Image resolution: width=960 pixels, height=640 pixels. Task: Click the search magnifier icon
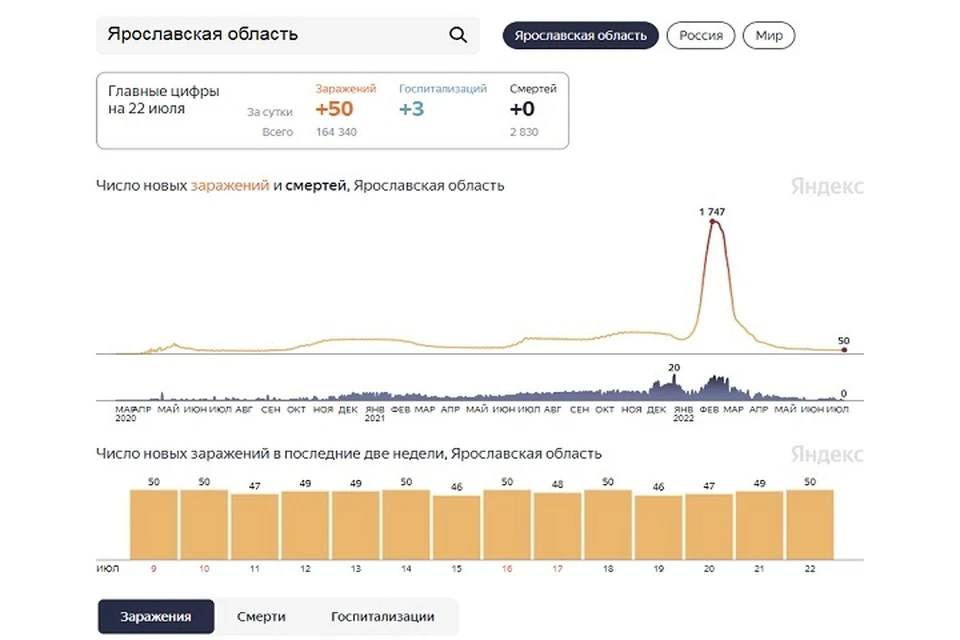pos(458,35)
